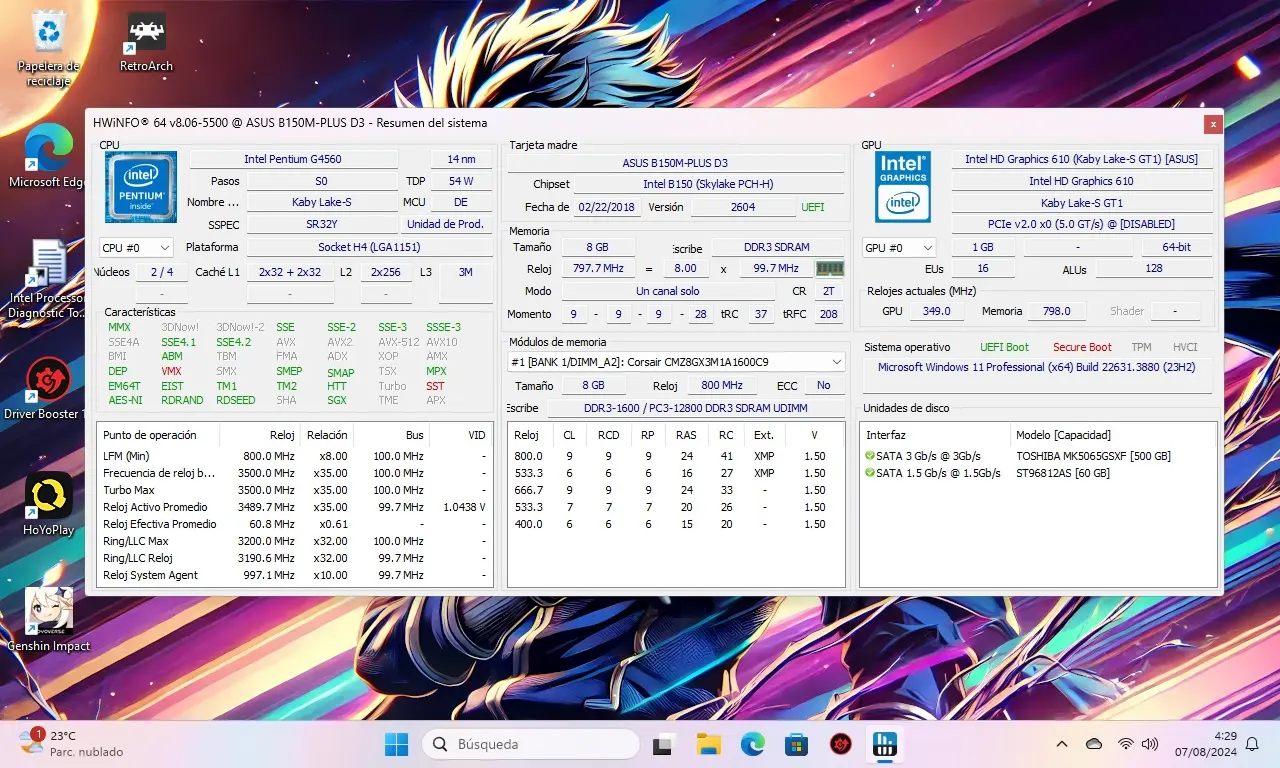Open Intel Processor Diagnostic Tool shortcut
Screen dimensions: 1280x768
coord(48,279)
